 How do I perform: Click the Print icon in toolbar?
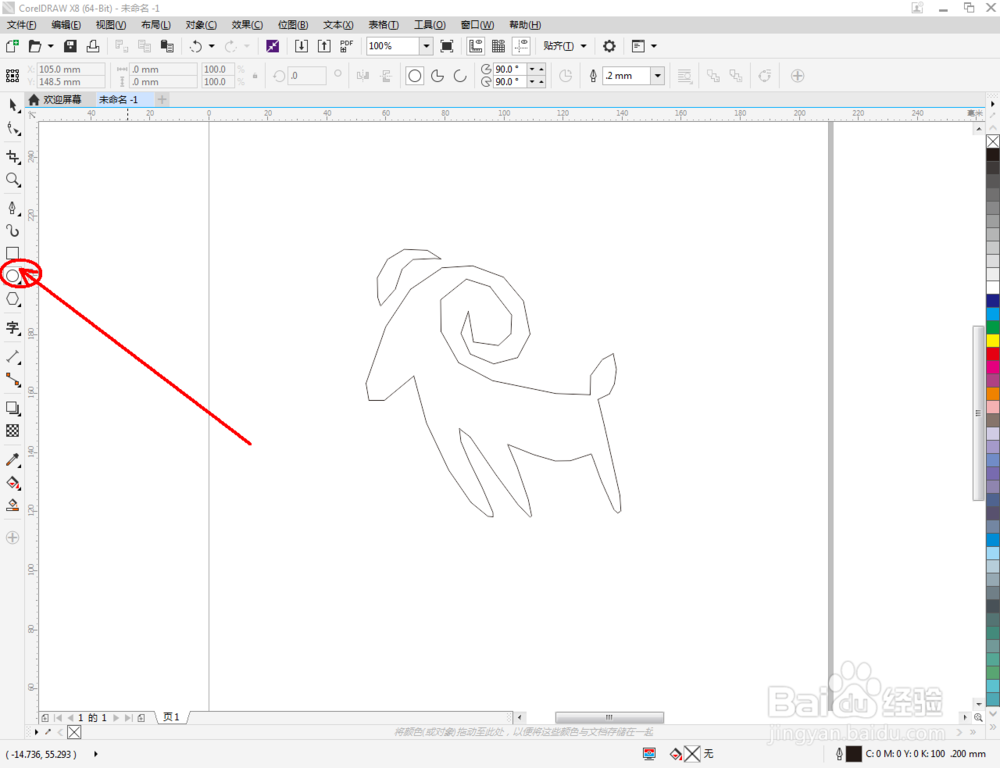(93, 46)
